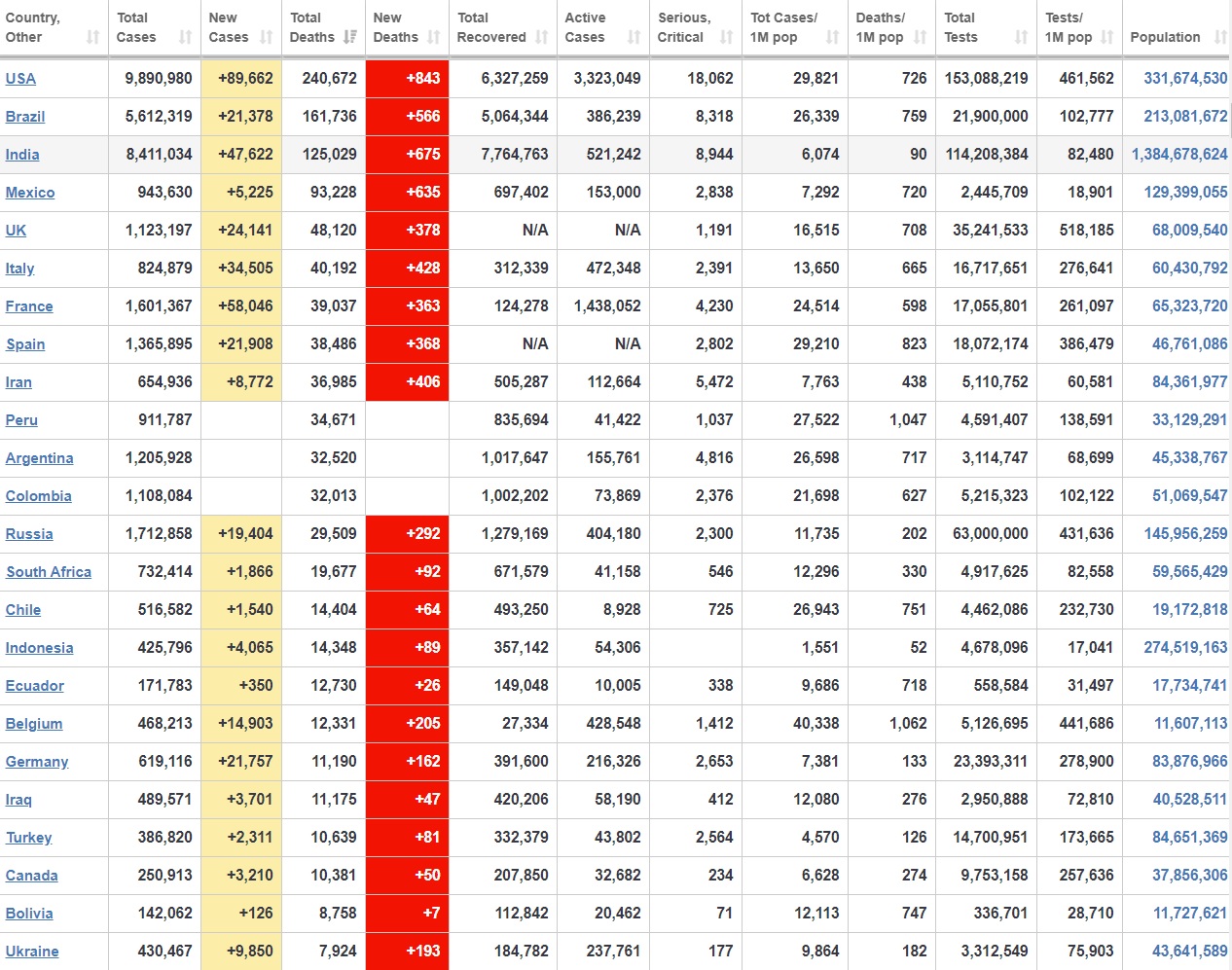The height and width of the screenshot is (970, 1232).
Task: Click Mexico new deaths cell +635
Action: coord(407,192)
